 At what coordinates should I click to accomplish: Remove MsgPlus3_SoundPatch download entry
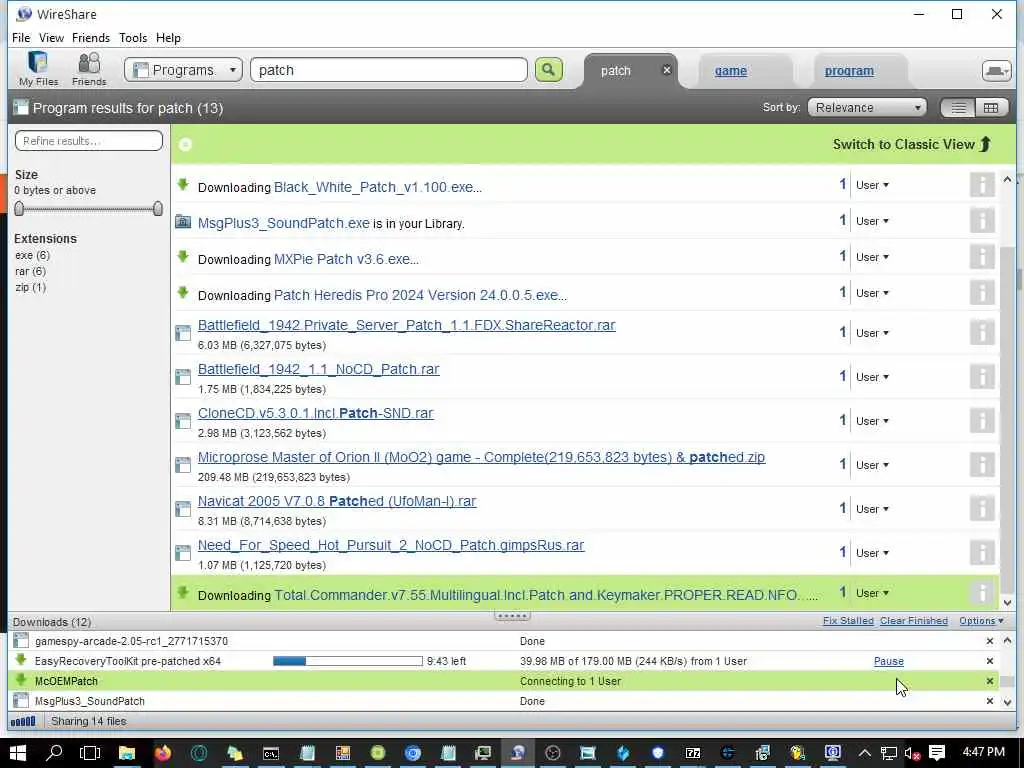point(989,701)
